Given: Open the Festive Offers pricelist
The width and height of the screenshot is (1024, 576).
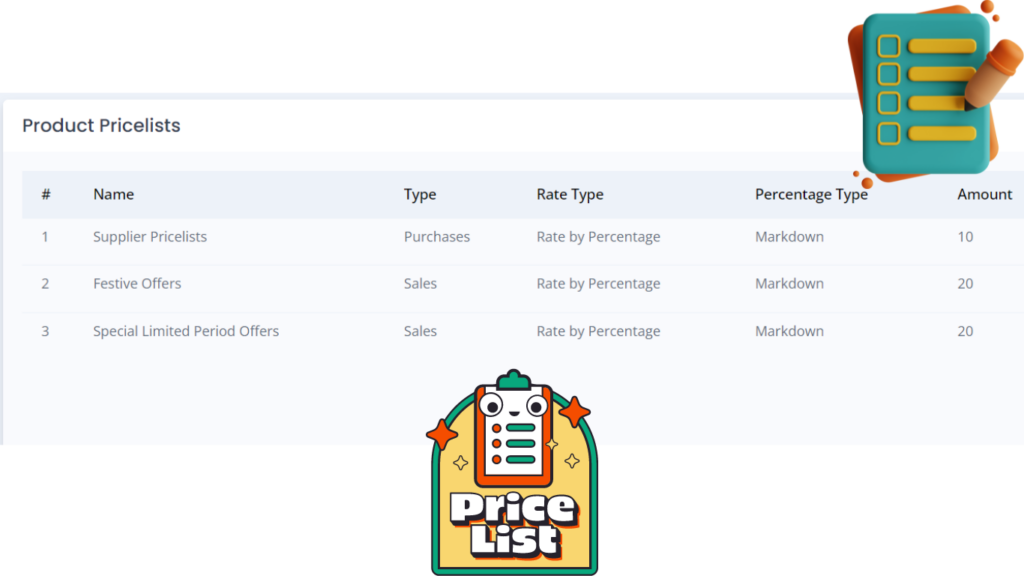Looking at the screenshot, I should click(137, 283).
